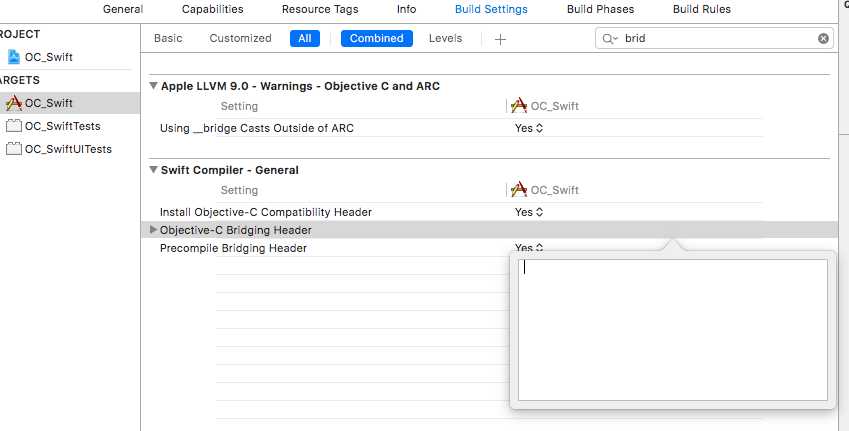Screen dimensions: 849x431
Task: Select 'Precompile Bridging Header' setting
Action: tap(233, 248)
